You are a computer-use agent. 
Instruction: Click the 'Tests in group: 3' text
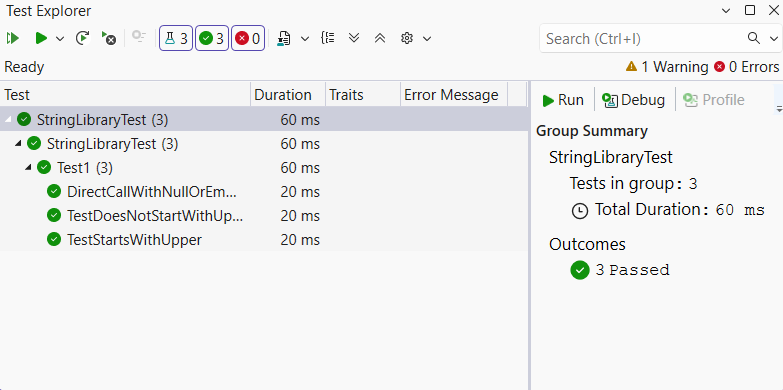coord(633,184)
